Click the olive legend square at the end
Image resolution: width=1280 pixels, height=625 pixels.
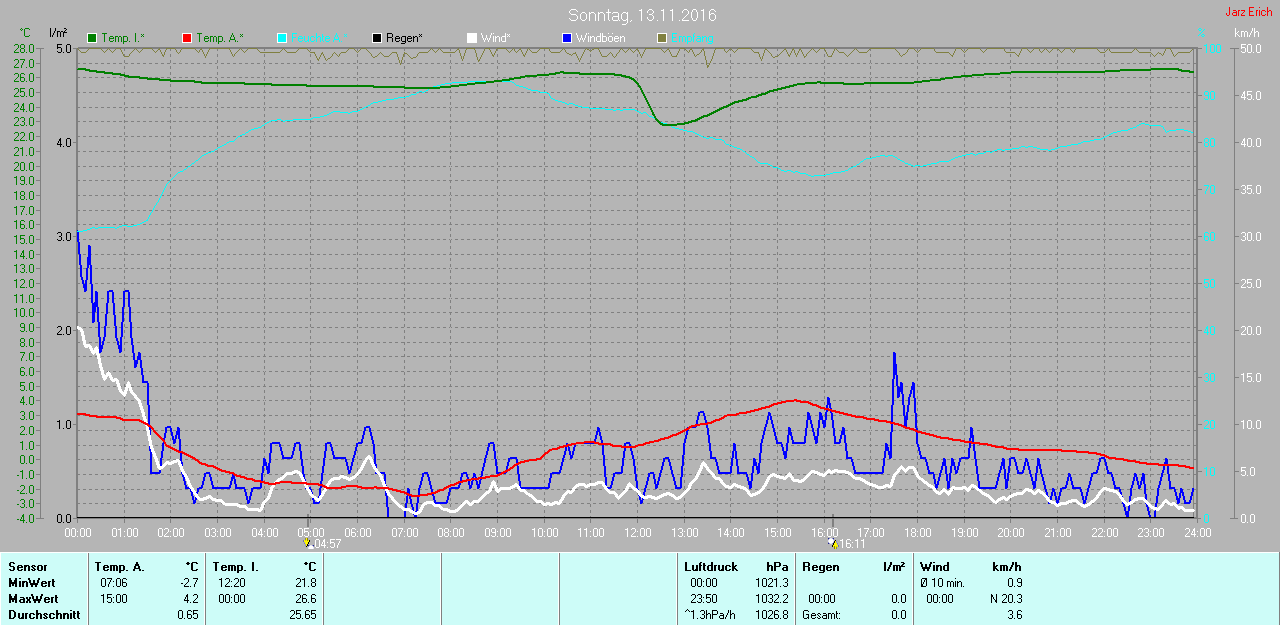tap(661, 38)
